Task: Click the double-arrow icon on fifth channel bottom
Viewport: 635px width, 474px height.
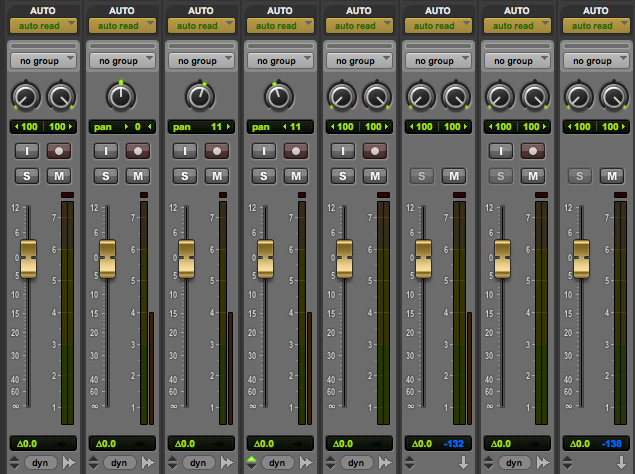Action: pos(385,462)
